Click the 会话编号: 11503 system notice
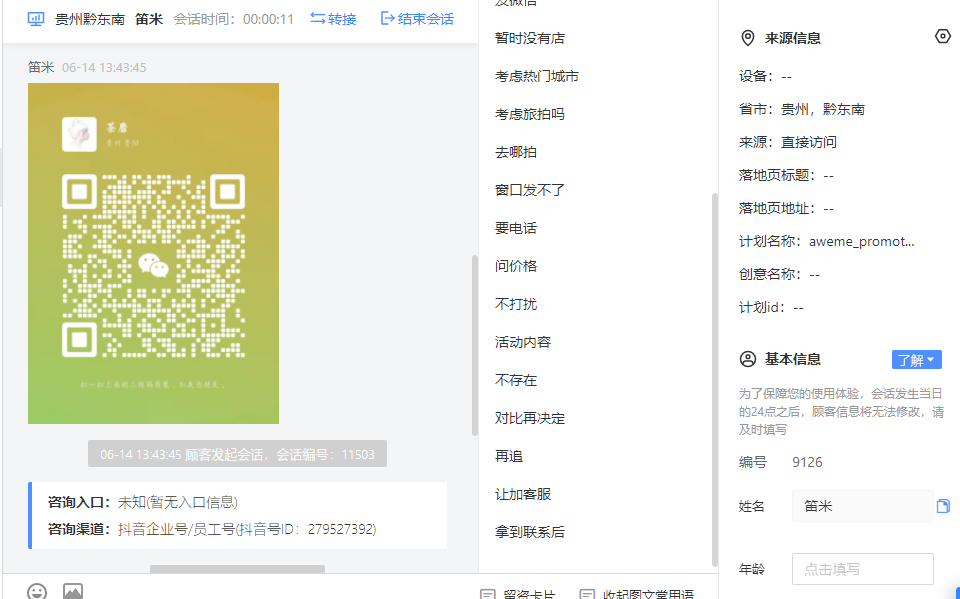 (x=238, y=454)
